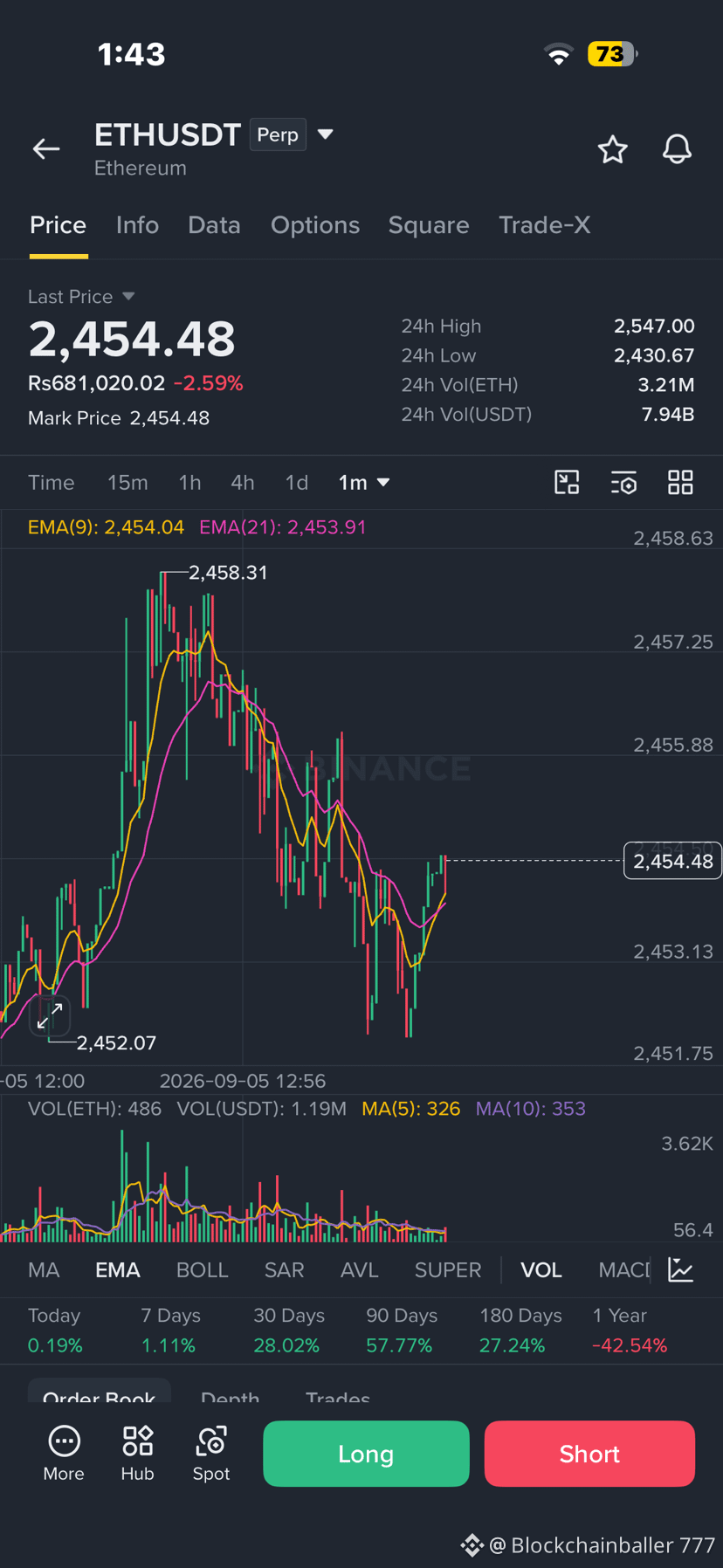Tap the back arrow icon
Image resolution: width=723 pixels, height=1568 pixels.
pos(46,149)
